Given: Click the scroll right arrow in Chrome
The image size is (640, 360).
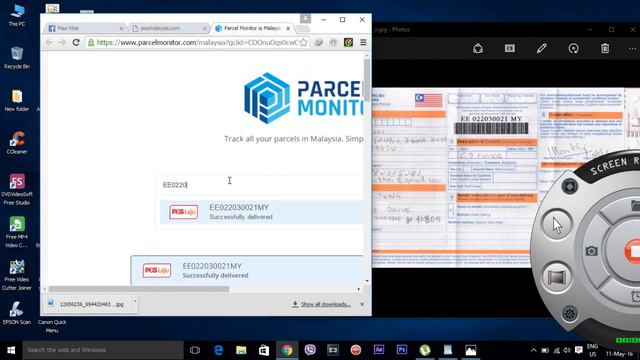Looking at the screenshot, I should click(359, 289).
